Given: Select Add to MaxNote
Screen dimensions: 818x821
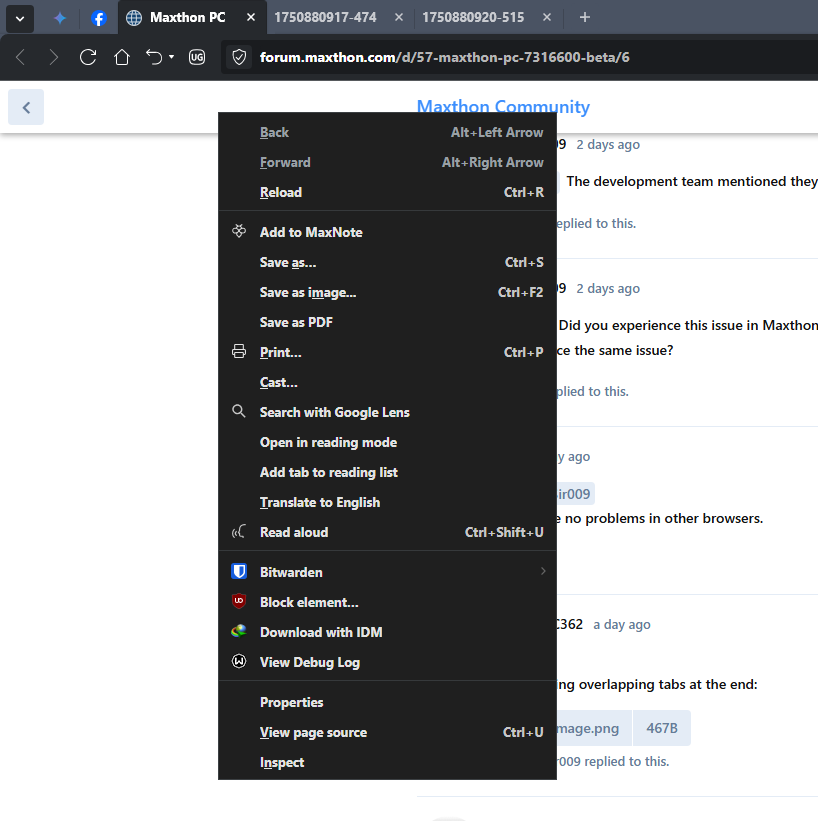Looking at the screenshot, I should click(388, 232).
